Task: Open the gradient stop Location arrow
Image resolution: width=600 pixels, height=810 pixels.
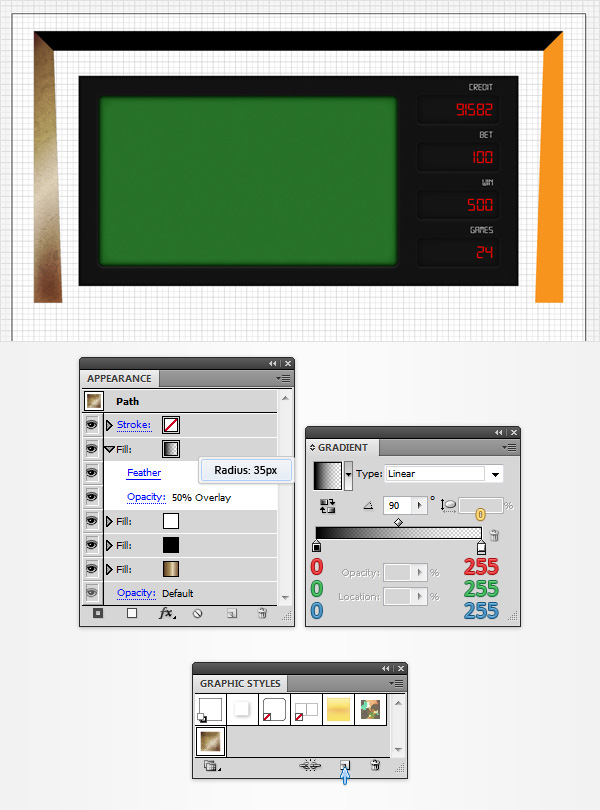Action: [x=419, y=597]
